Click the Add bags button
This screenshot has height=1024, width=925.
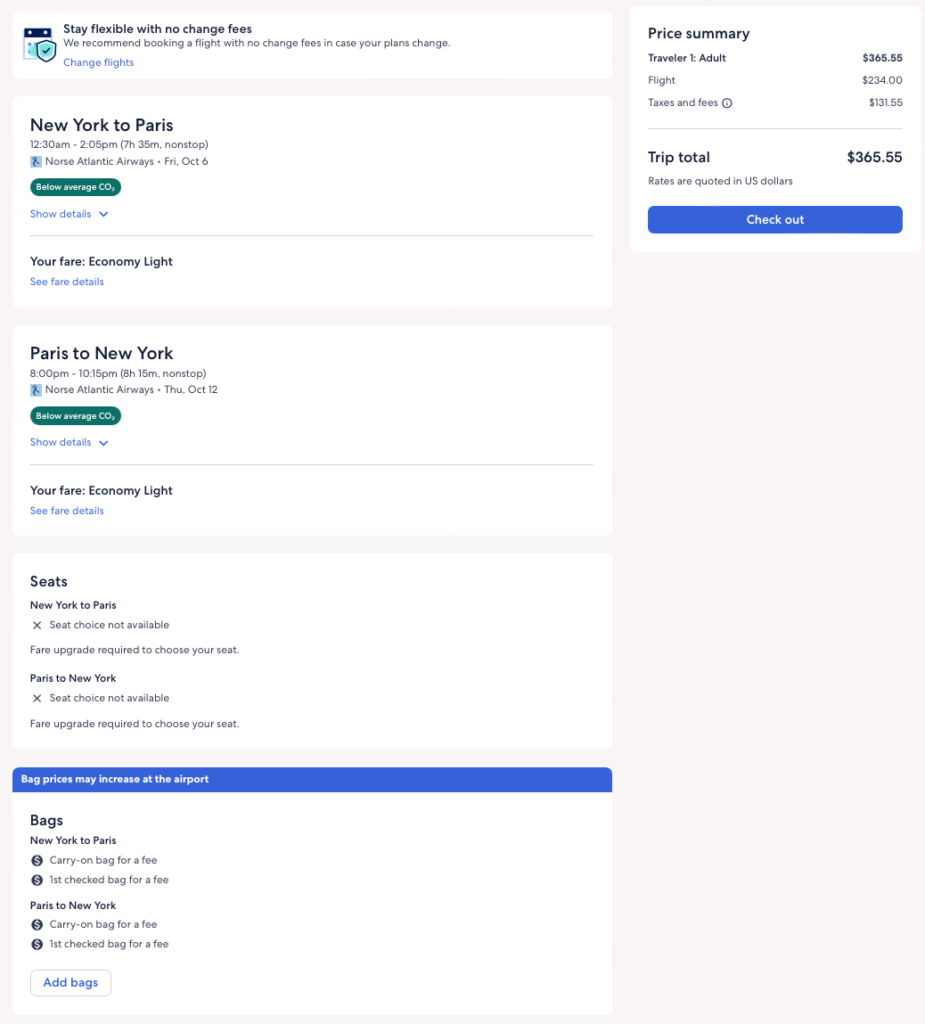pyautogui.click(x=70, y=983)
